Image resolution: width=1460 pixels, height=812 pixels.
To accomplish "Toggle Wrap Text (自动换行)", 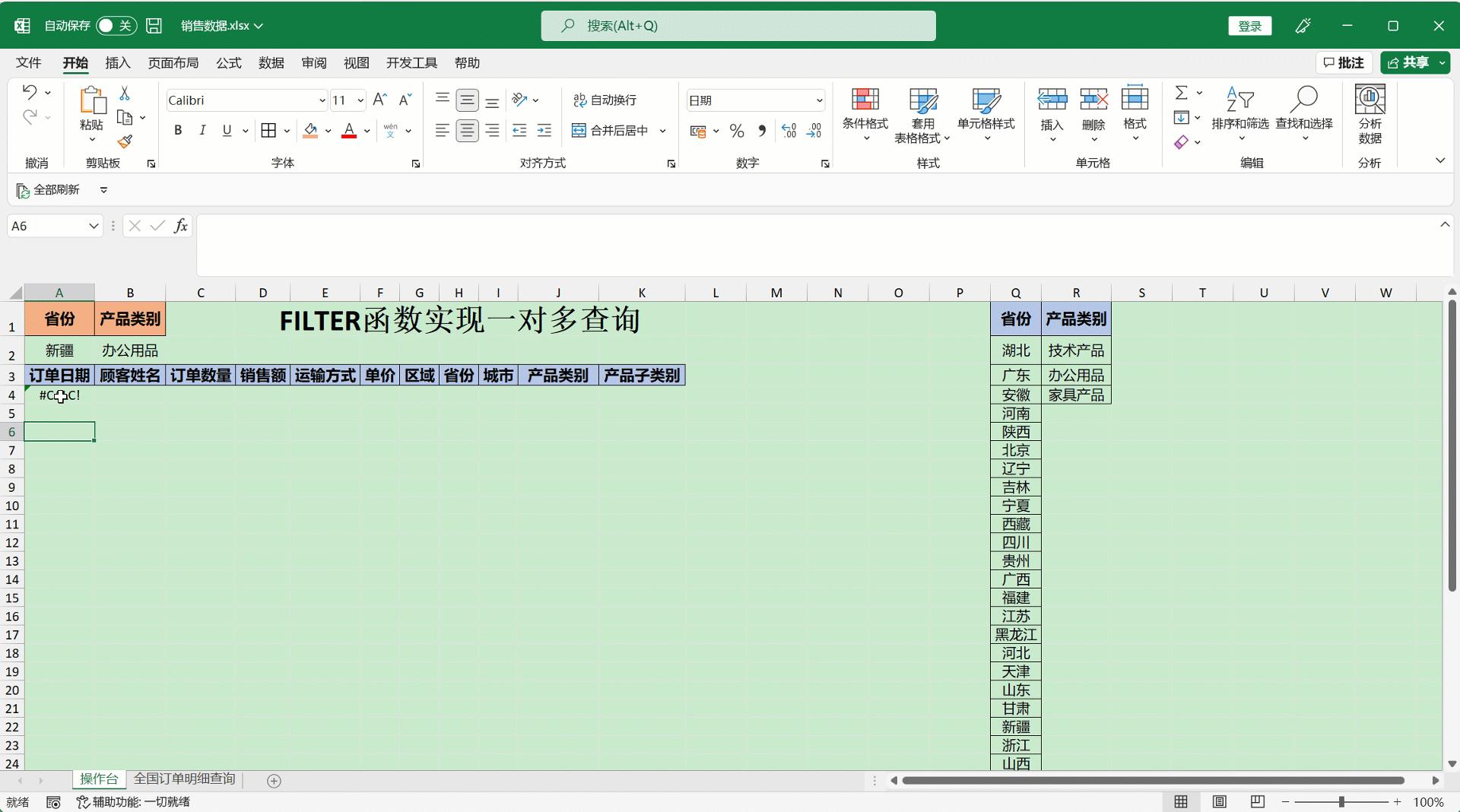I will 605,100.
